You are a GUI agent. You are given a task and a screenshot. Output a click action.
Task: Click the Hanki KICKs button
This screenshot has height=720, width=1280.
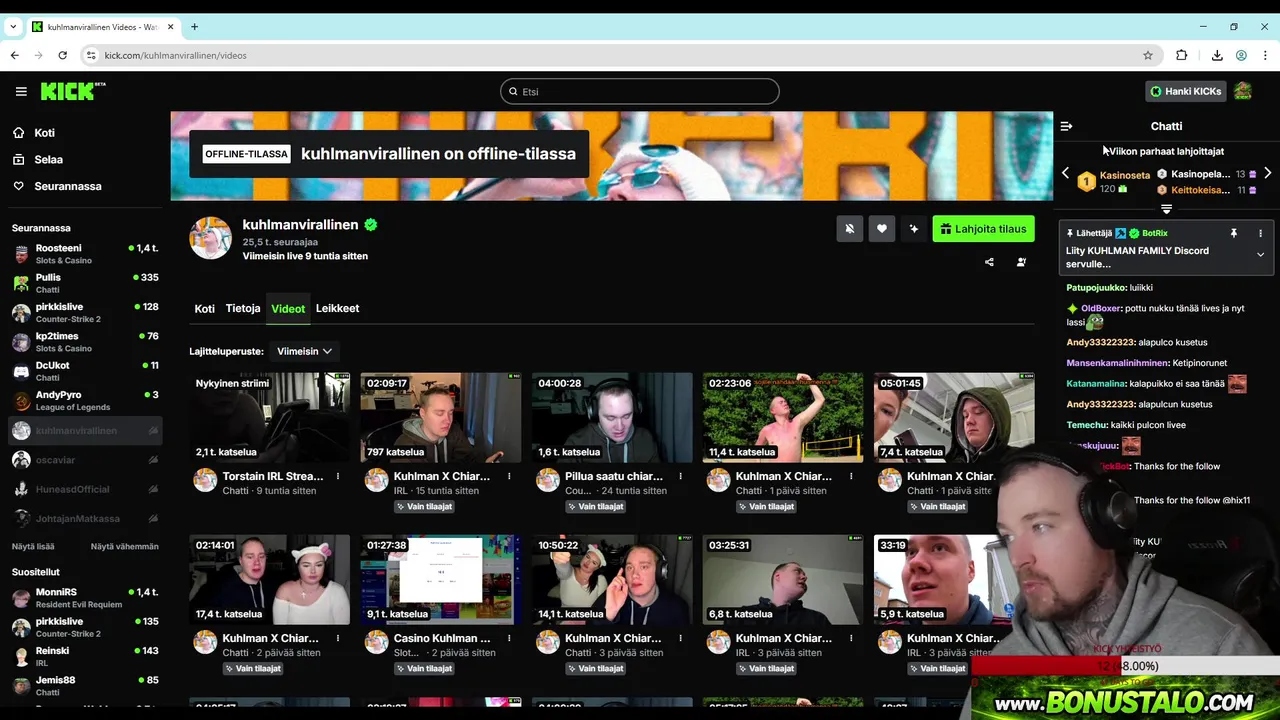tap(1185, 91)
